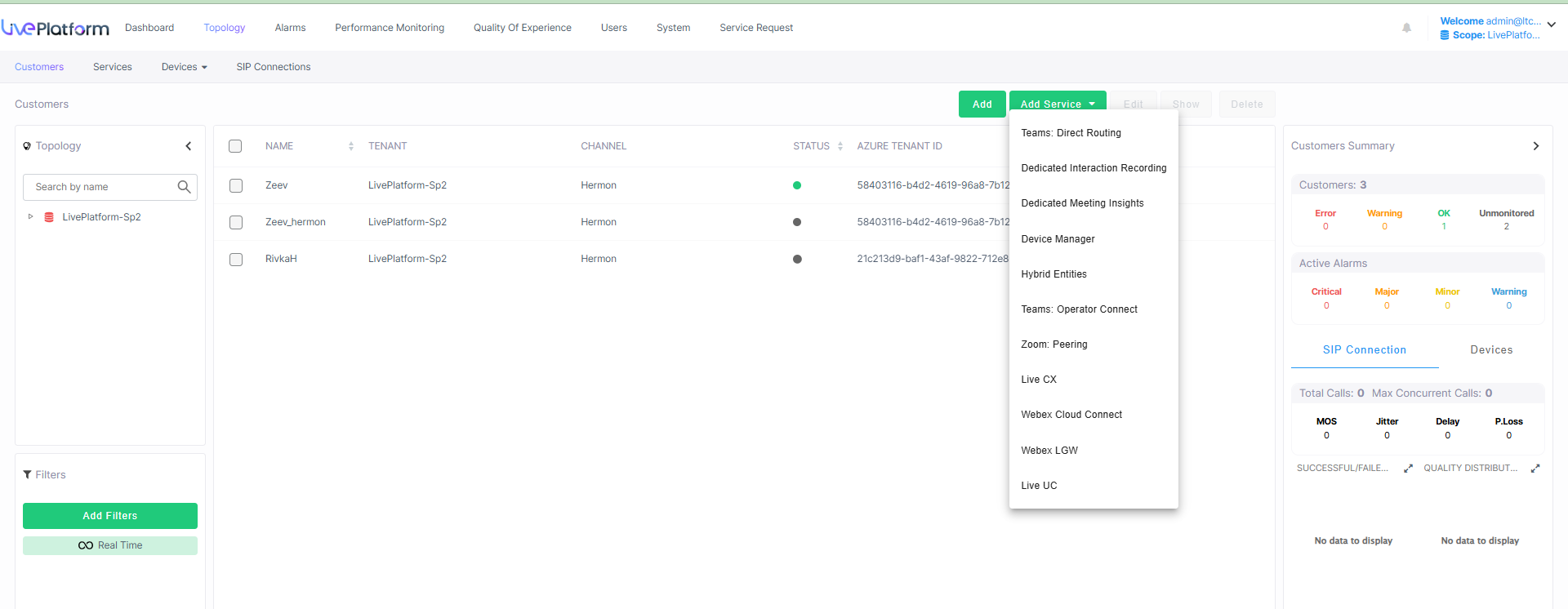Choose Zoom: Peering service
Image resolution: width=1568 pixels, height=609 pixels.
1053,345
